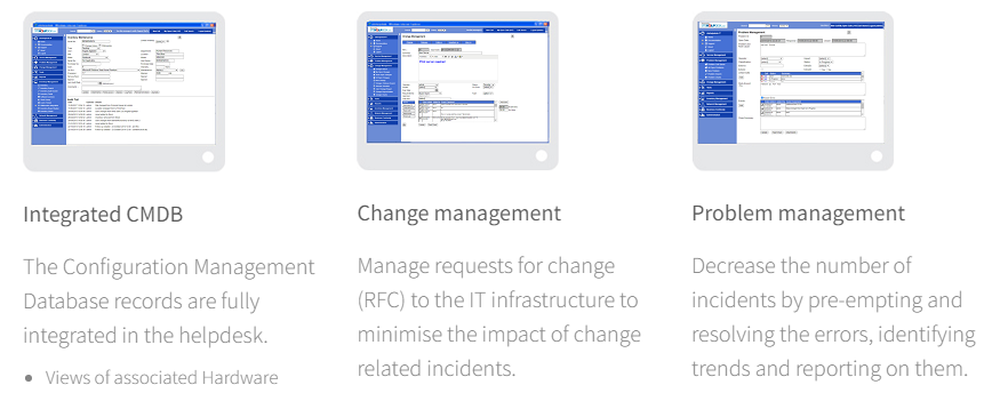Select the Integrated CMDB heading
This screenshot has height=394, width=1000.
pyautogui.click(x=103, y=214)
